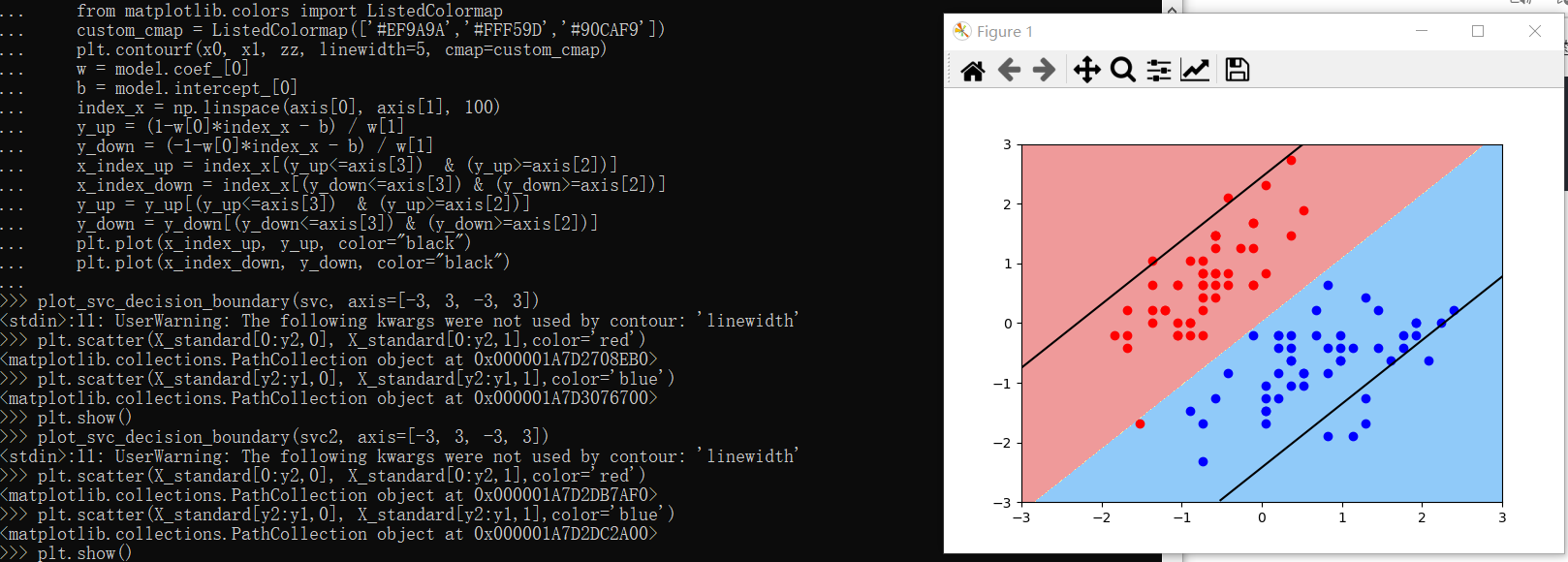Click the 0x000001A7D2DC2A00 PathCollection output line
Image resolution: width=1568 pixels, height=562 pixels.
tap(329, 534)
